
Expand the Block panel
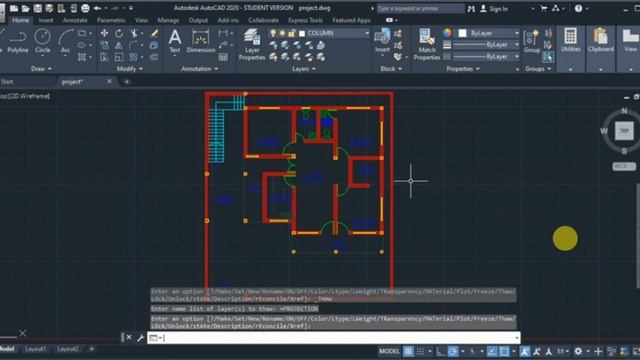[391, 69]
